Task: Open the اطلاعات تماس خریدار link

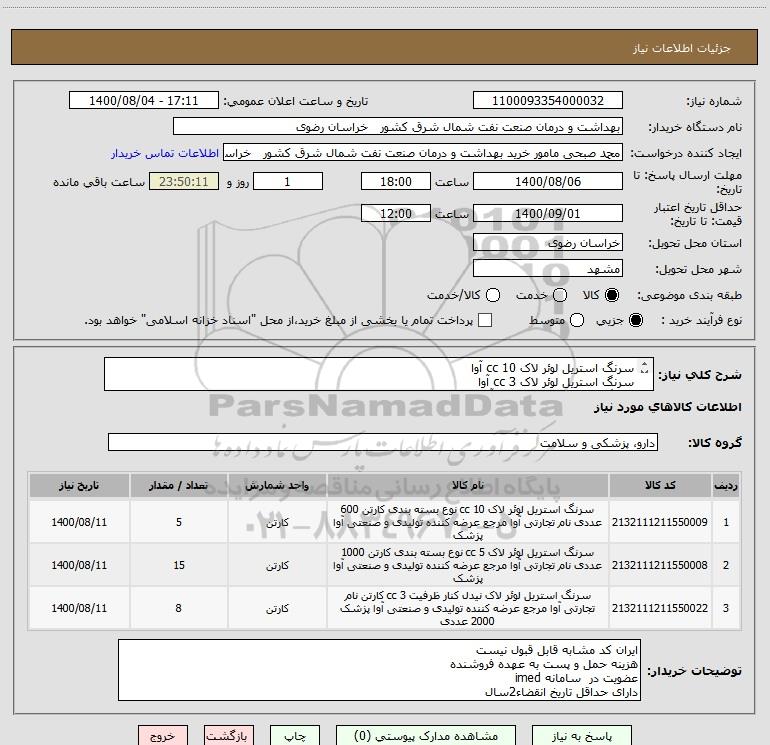Action: 165,153
